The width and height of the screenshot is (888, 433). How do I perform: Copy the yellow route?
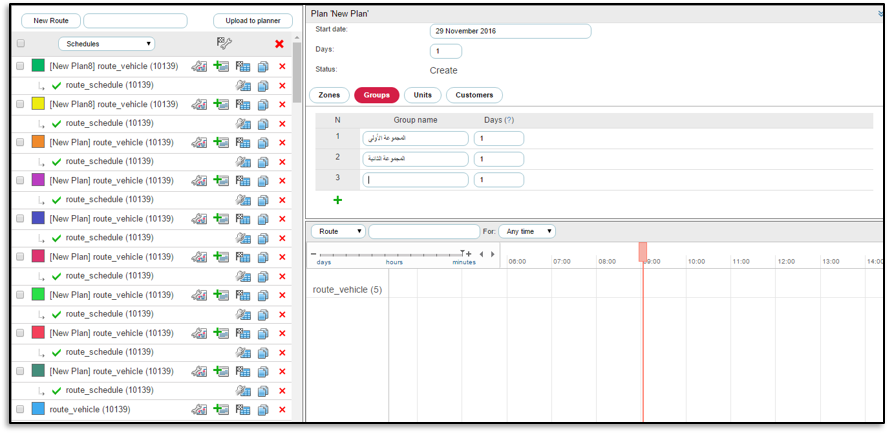(263, 105)
